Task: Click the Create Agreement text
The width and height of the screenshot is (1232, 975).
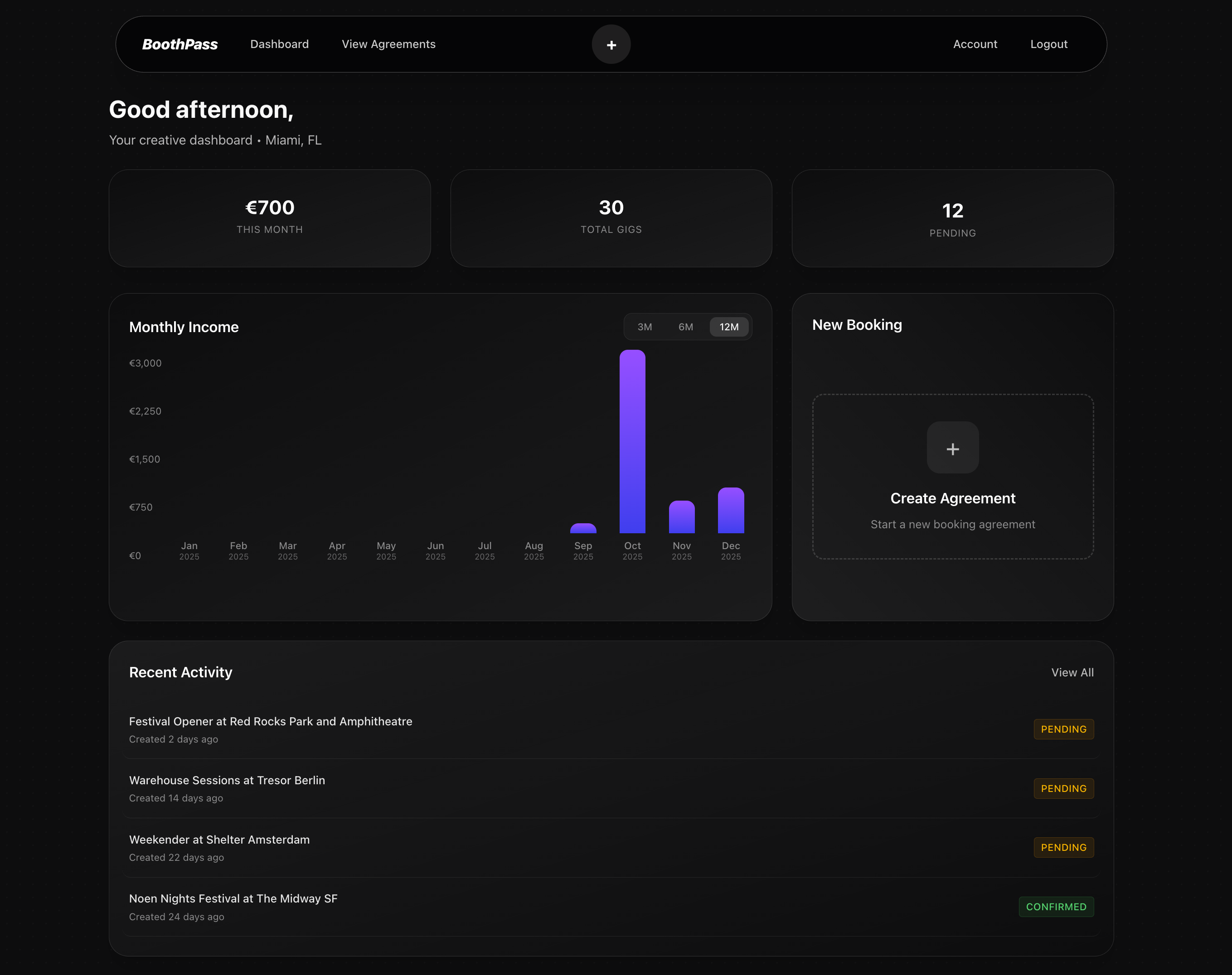Action: pyautogui.click(x=952, y=498)
